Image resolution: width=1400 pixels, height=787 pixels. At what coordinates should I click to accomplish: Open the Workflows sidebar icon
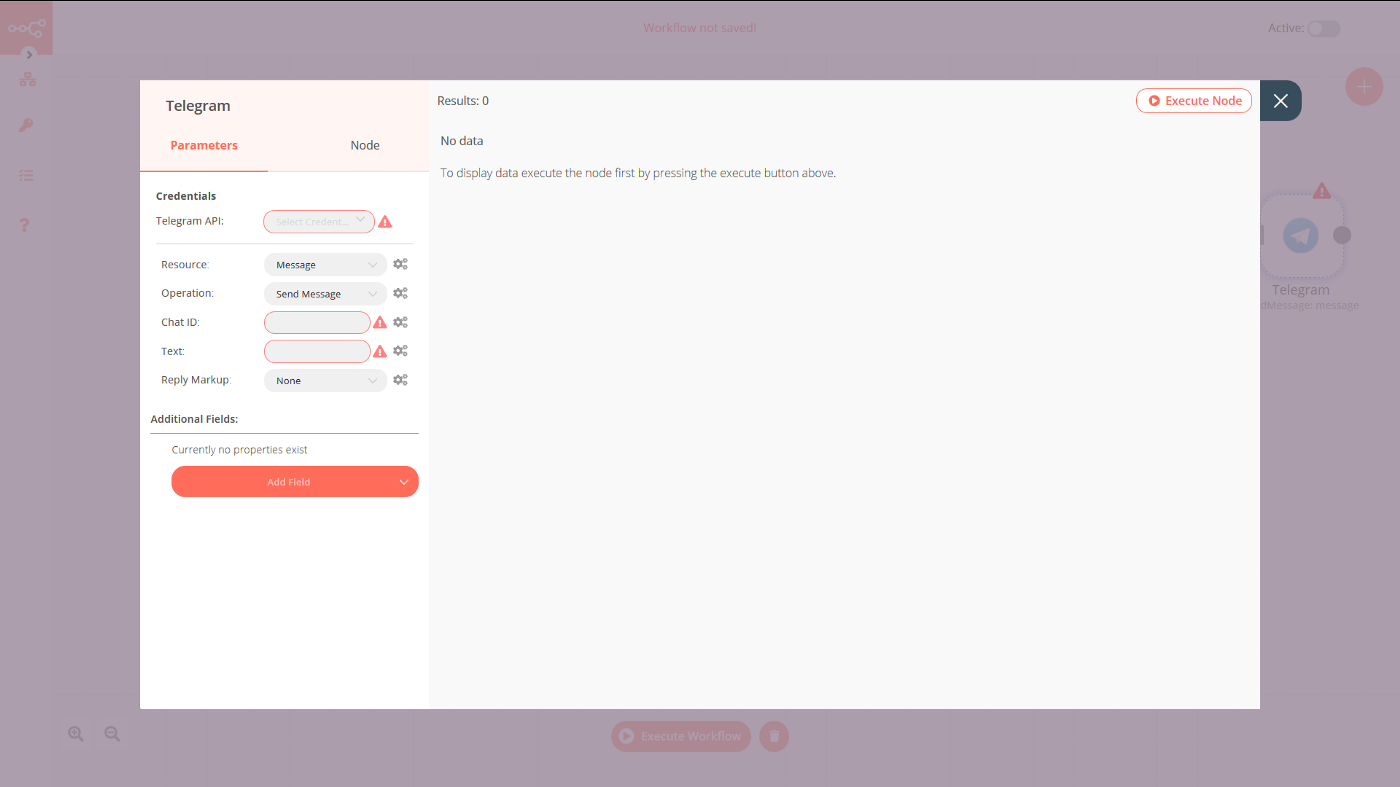(27, 79)
